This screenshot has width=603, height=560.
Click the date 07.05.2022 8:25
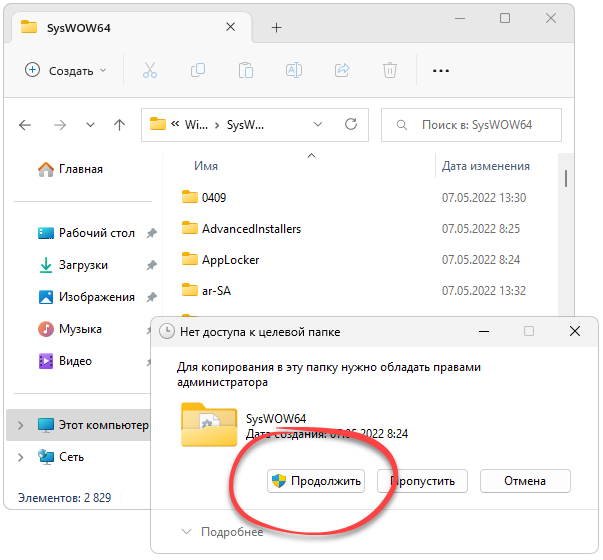click(x=481, y=229)
